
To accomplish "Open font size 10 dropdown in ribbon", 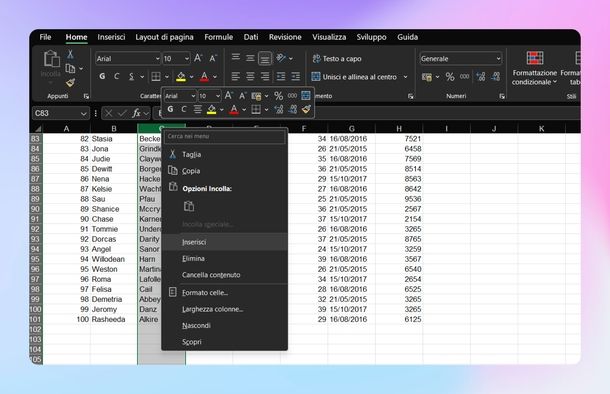I will pos(187,59).
